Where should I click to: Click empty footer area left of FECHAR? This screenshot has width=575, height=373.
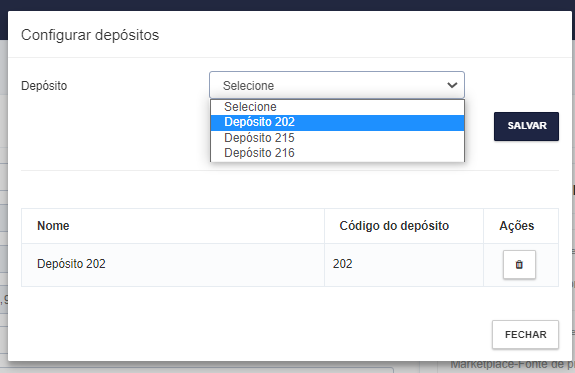click(x=249, y=334)
